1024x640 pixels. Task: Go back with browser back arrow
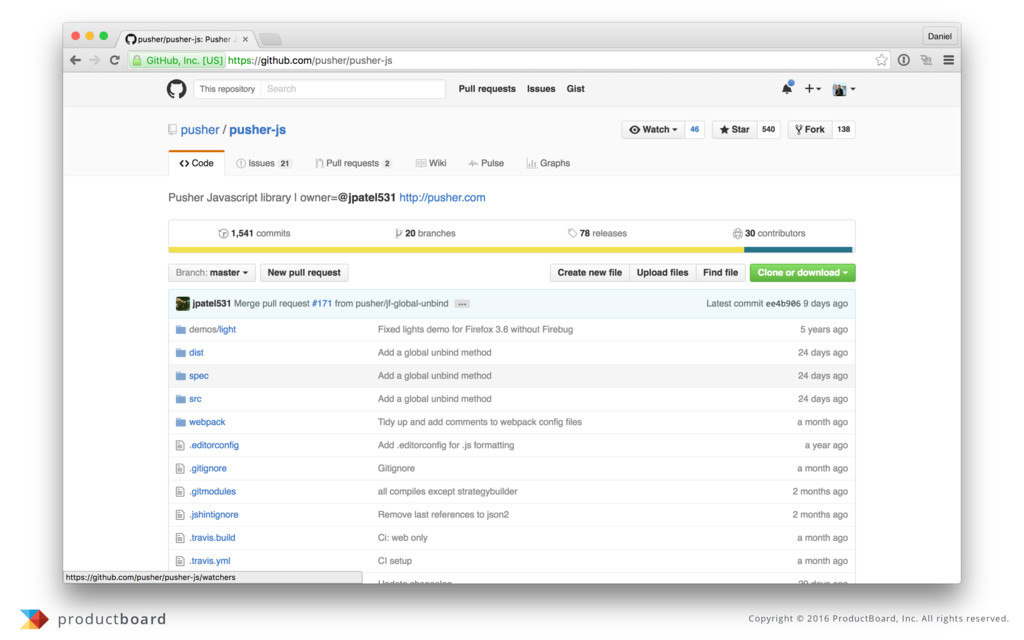pos(76,60)
